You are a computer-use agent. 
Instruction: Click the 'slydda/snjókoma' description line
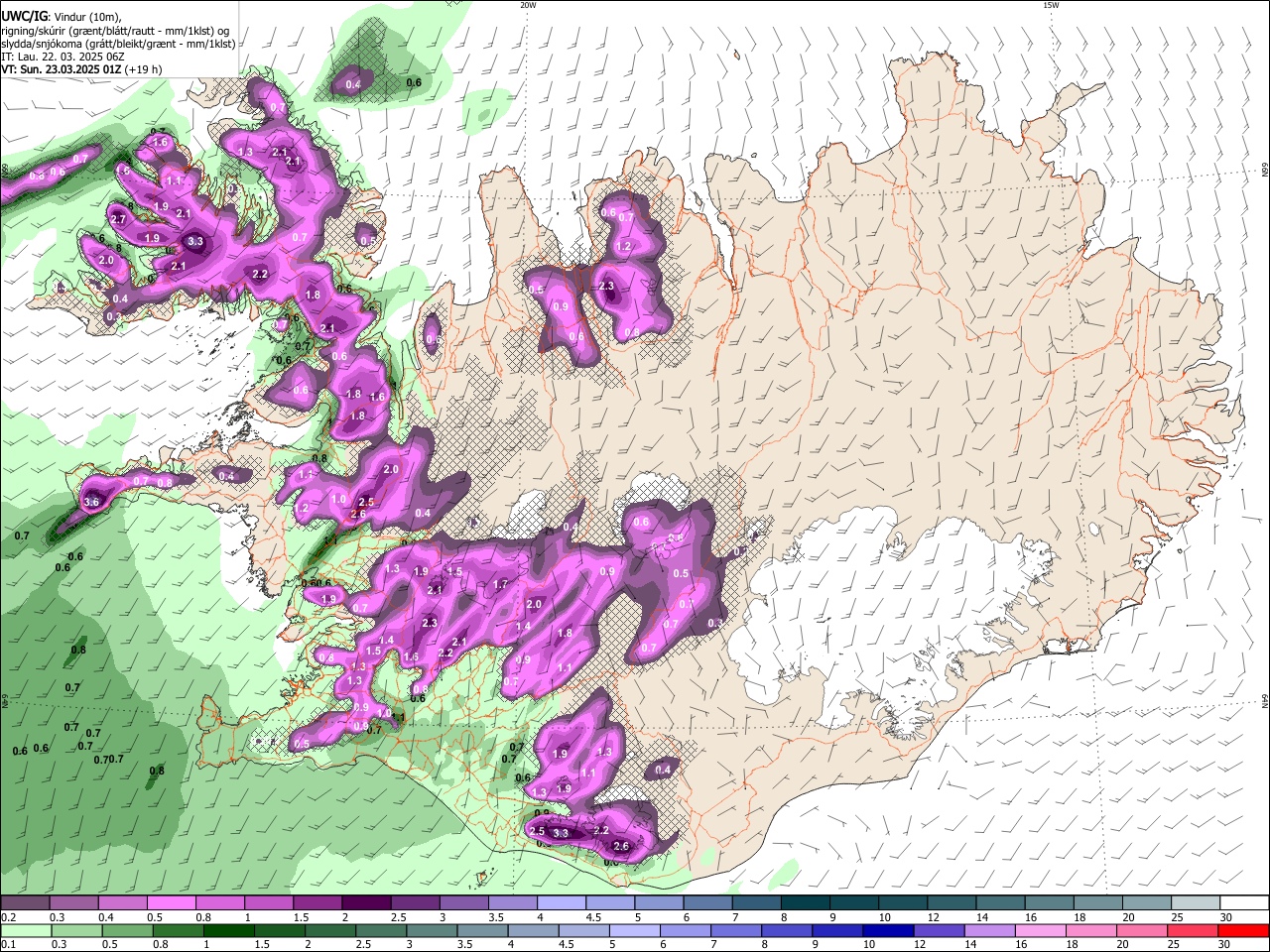pyautogui.click(x=118, y=44)
